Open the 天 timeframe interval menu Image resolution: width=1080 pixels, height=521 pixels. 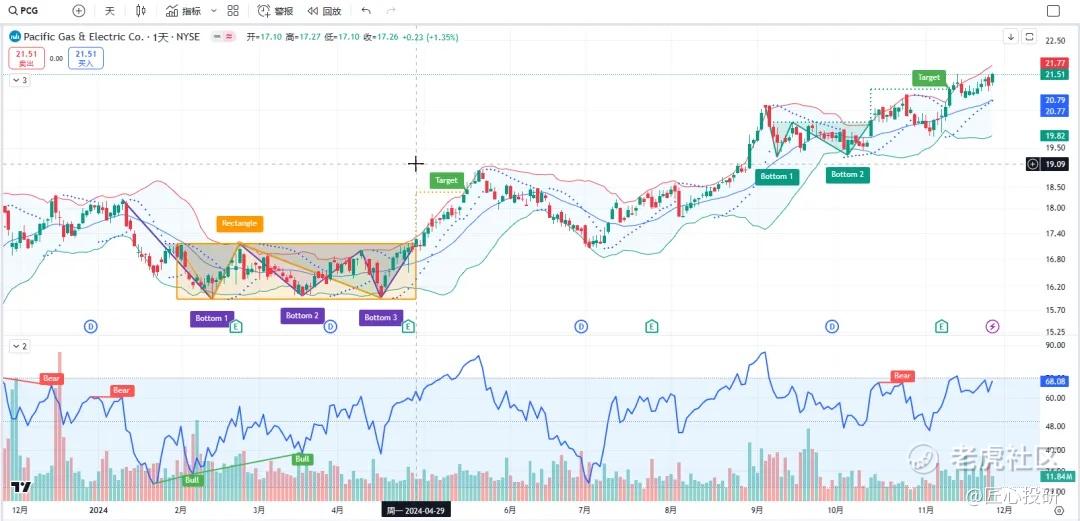pyautogui.click(x=110, y=11)
